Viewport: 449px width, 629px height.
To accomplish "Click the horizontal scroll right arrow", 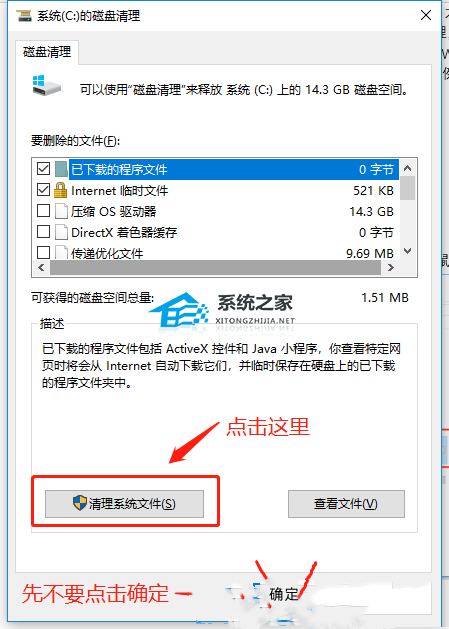I will tap(391, 268).
